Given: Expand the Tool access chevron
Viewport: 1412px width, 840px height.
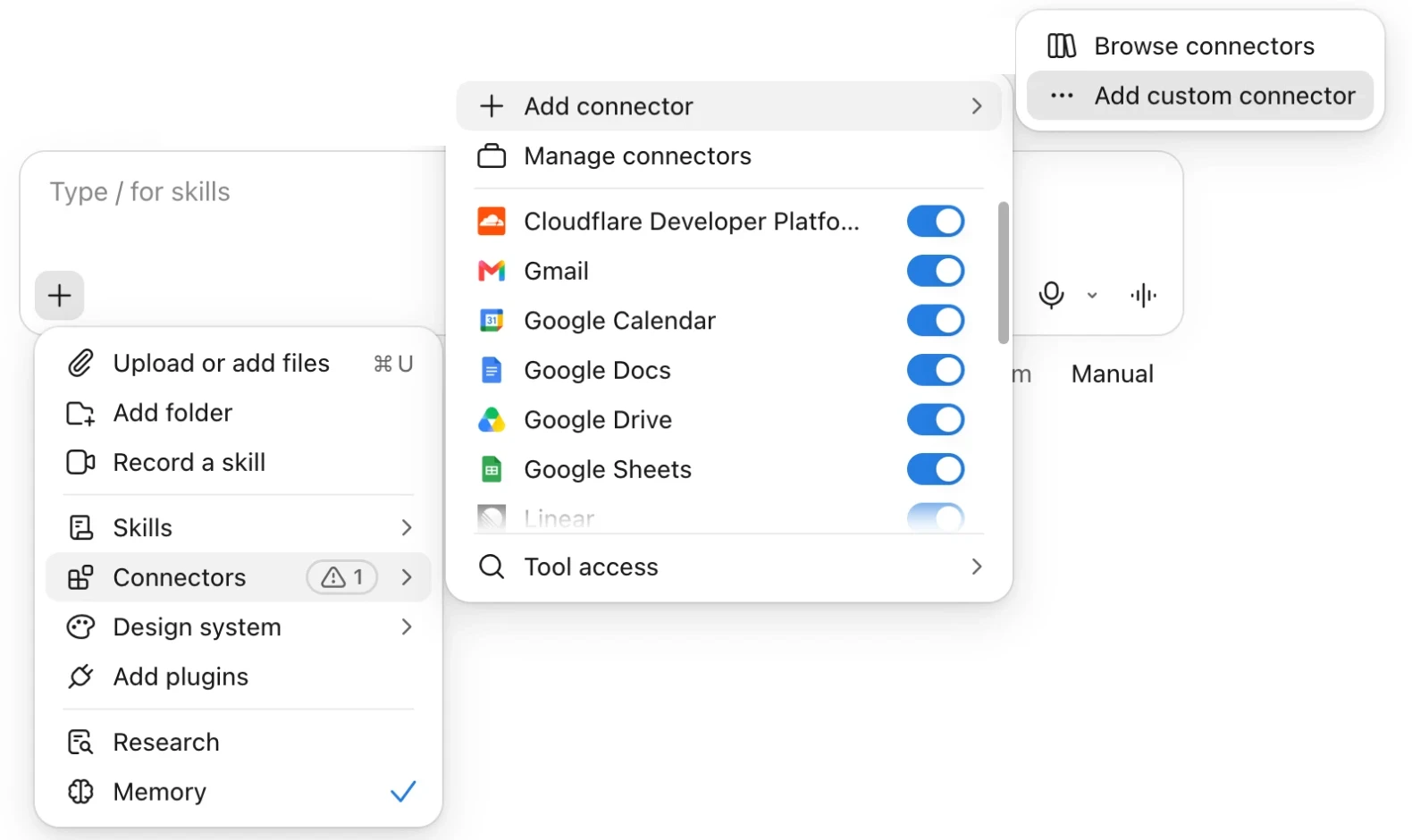Looking at the screenshot, I should pyautogui.click(x=977, y=567).
